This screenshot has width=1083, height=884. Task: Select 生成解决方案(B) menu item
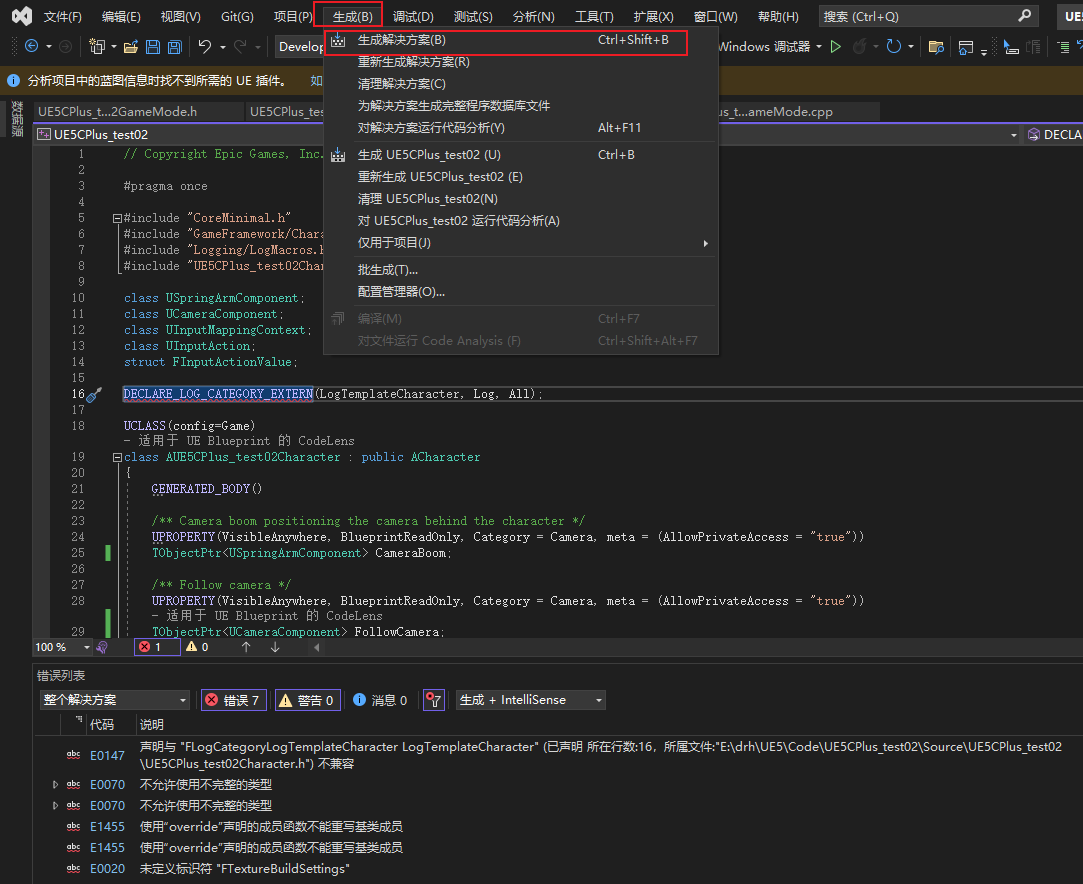[x=521, y=40]
